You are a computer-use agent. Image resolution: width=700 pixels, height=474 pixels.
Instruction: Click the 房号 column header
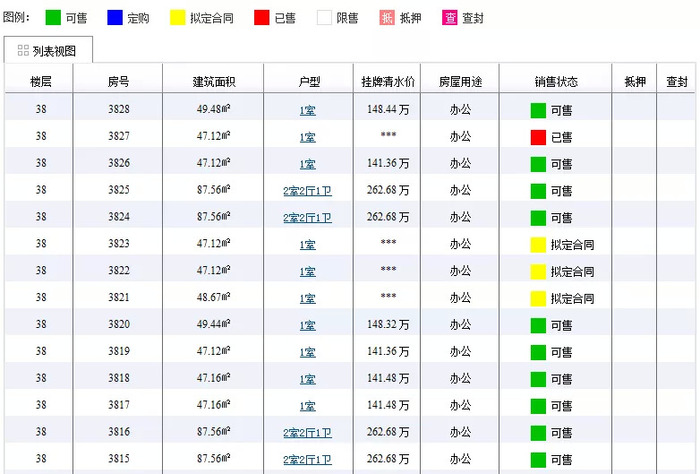point(119,82)
